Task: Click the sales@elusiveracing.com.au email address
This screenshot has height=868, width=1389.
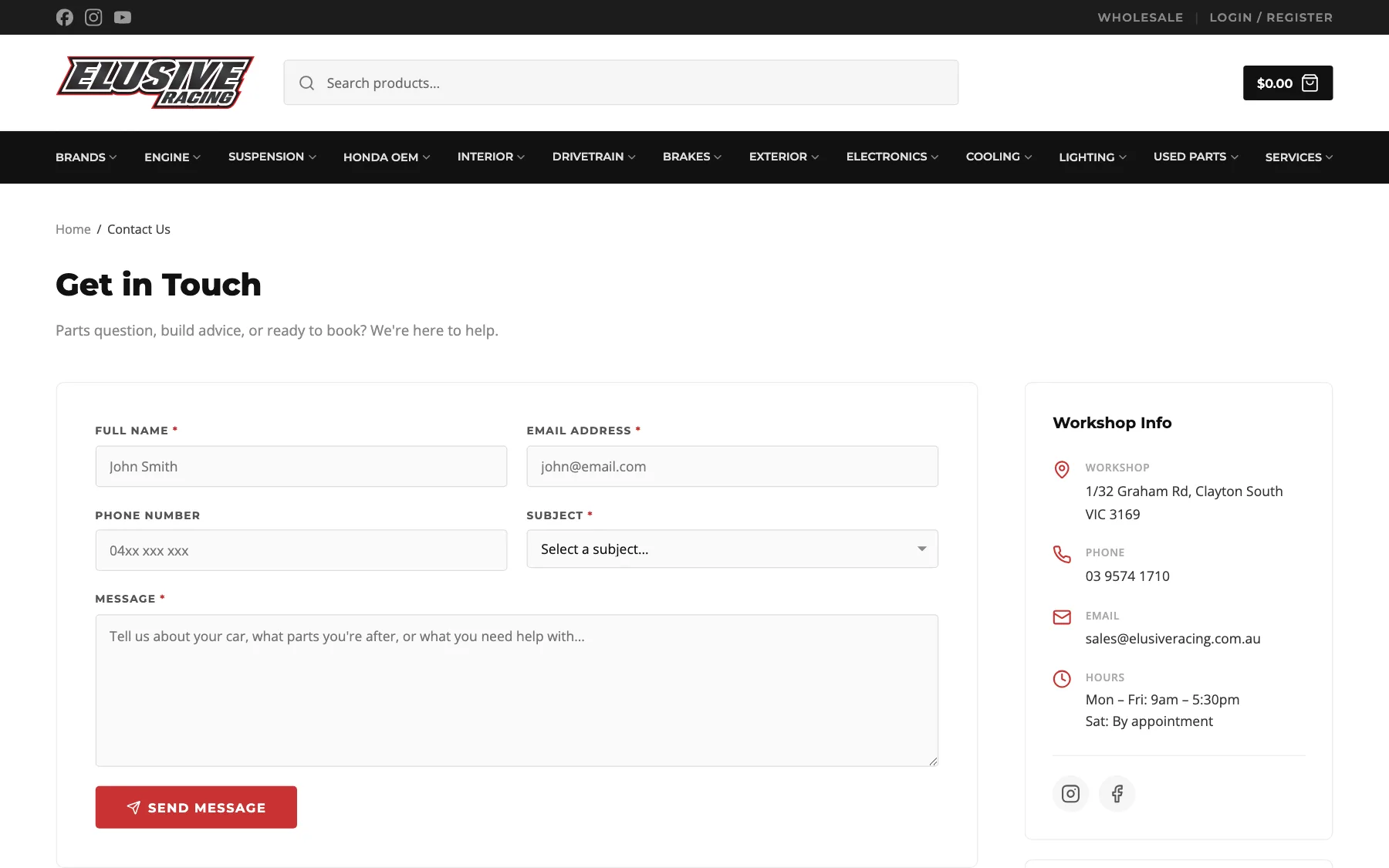Action: coord(1173,639)
